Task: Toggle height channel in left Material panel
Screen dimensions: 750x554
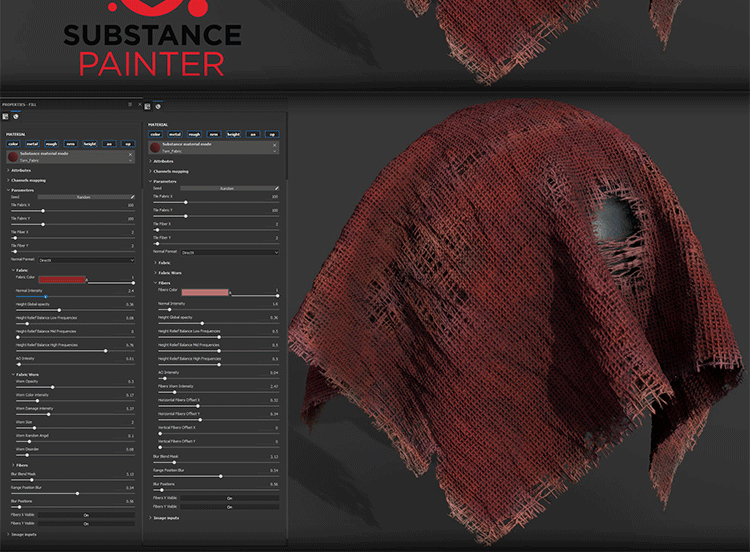Action: coord(90,144)
